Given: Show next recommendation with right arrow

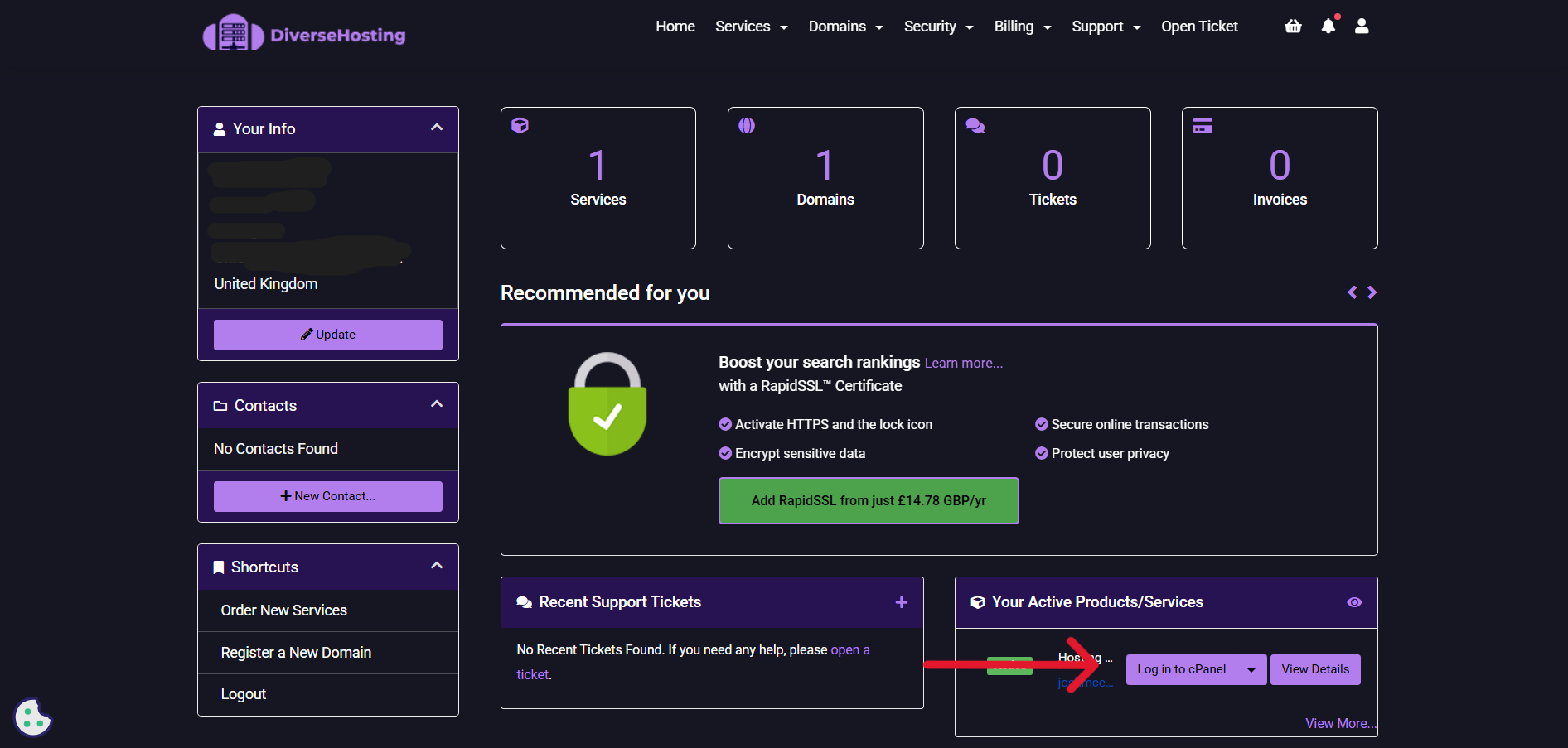Looking at the screenshot, I should tap(1372, 292).
